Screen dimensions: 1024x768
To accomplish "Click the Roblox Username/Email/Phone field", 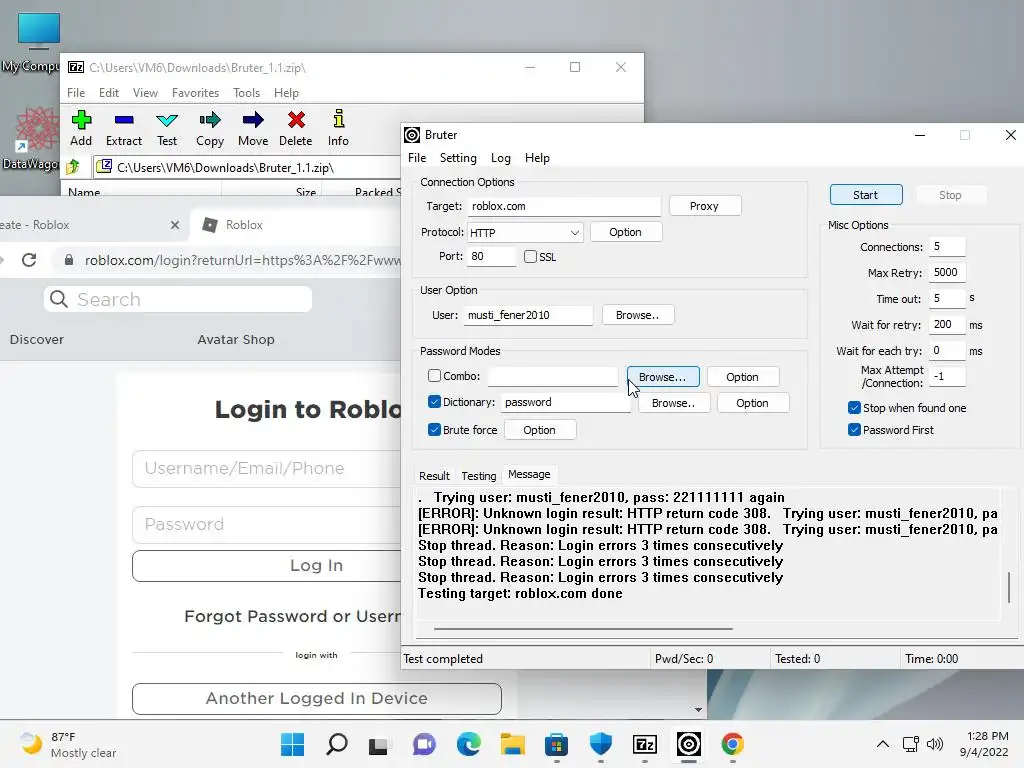I will 266,468.
